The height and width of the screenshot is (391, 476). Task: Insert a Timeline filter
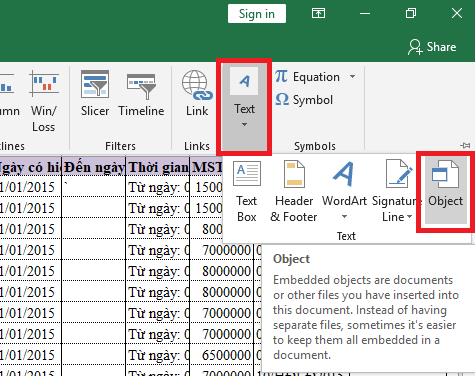pos(141,94)
